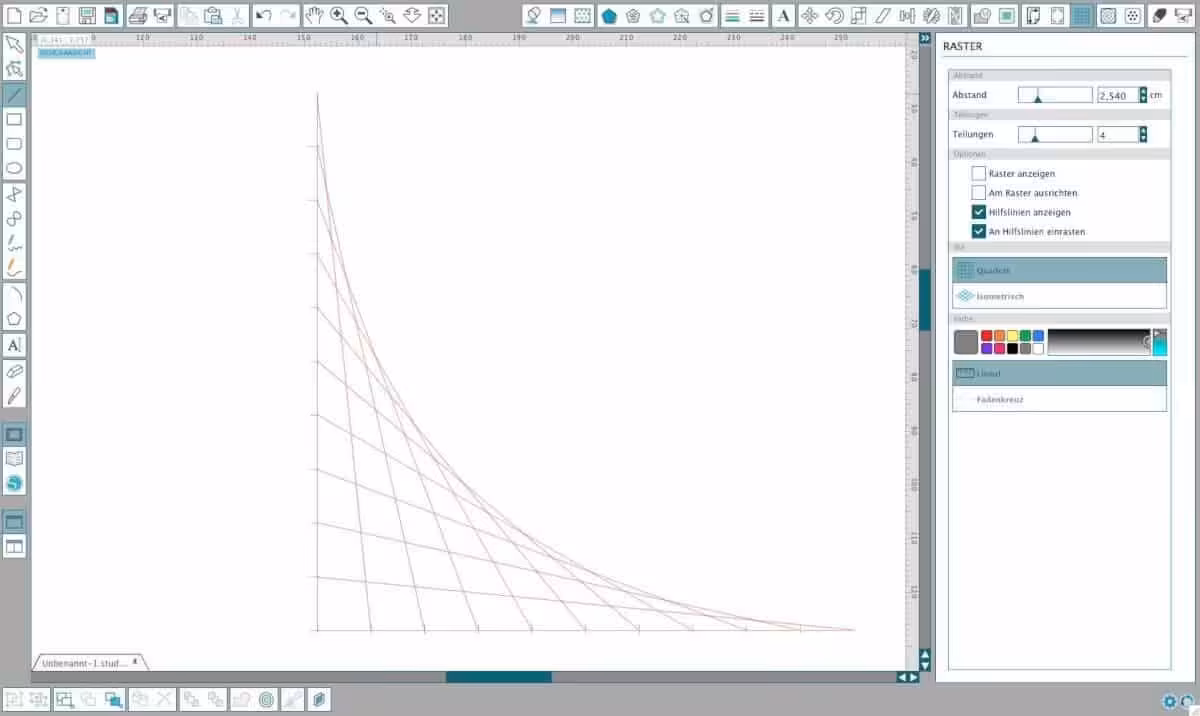Image resolution: width=1200 pixels, height=716 pixels.
Task: Open the Text Style panel icon
Action: pos(783,15)
